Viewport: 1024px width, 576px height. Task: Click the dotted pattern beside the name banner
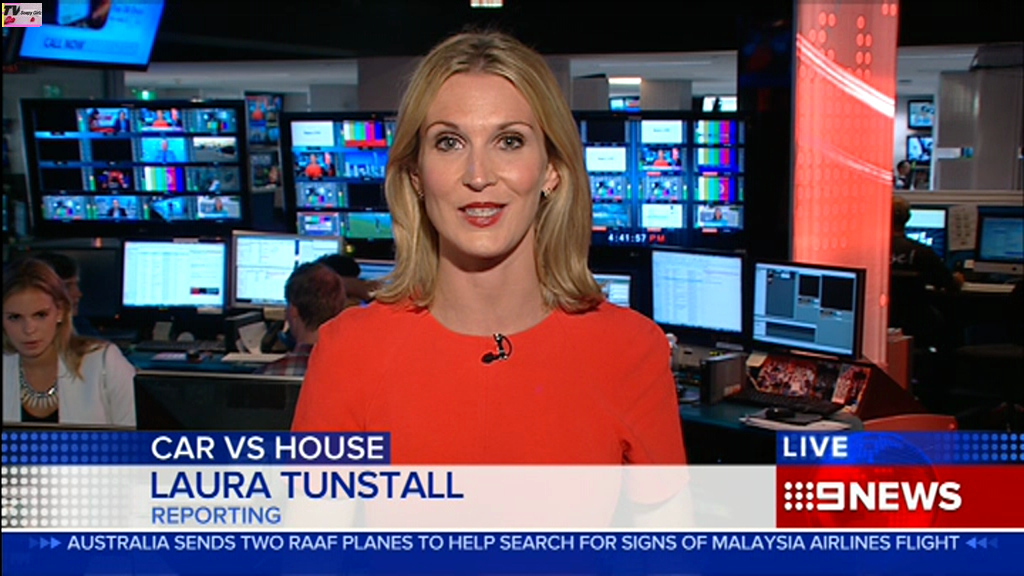pos(70,481)
